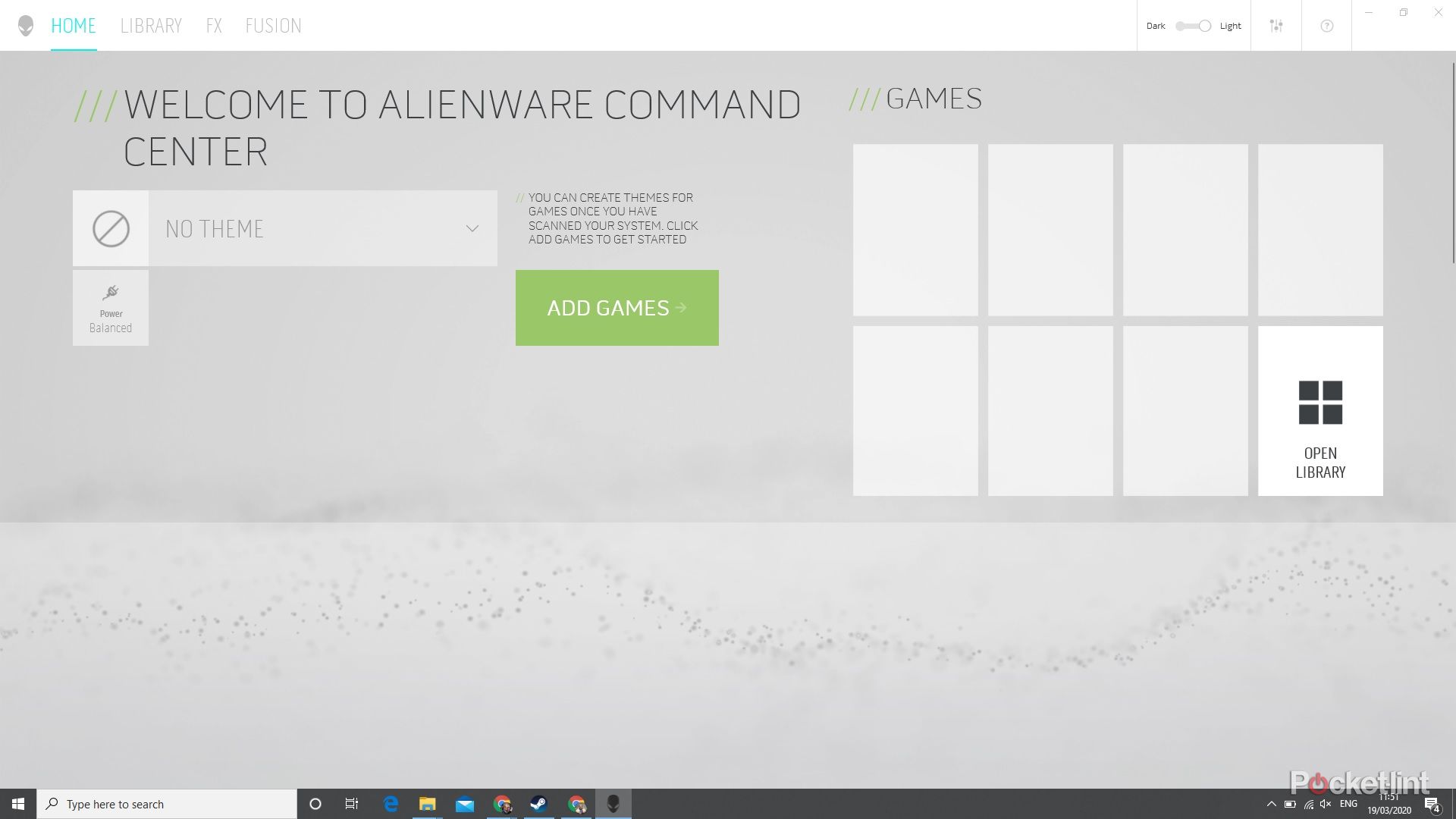Unmute the system volume in the tray
Viewport: 1456px width, 819px height.
tap(1326, 804)
